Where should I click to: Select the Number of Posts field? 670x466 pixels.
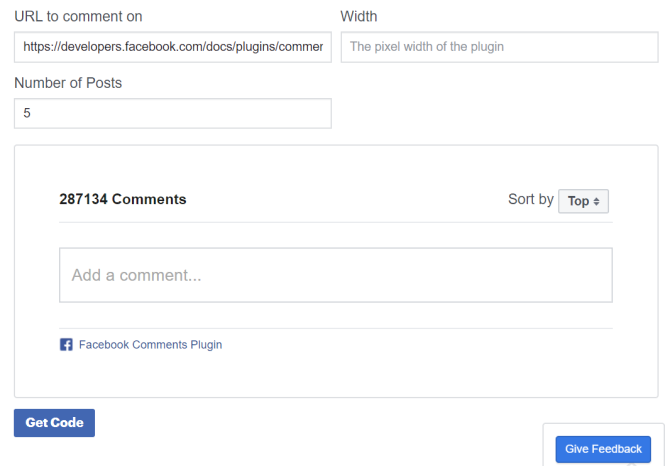172,113
